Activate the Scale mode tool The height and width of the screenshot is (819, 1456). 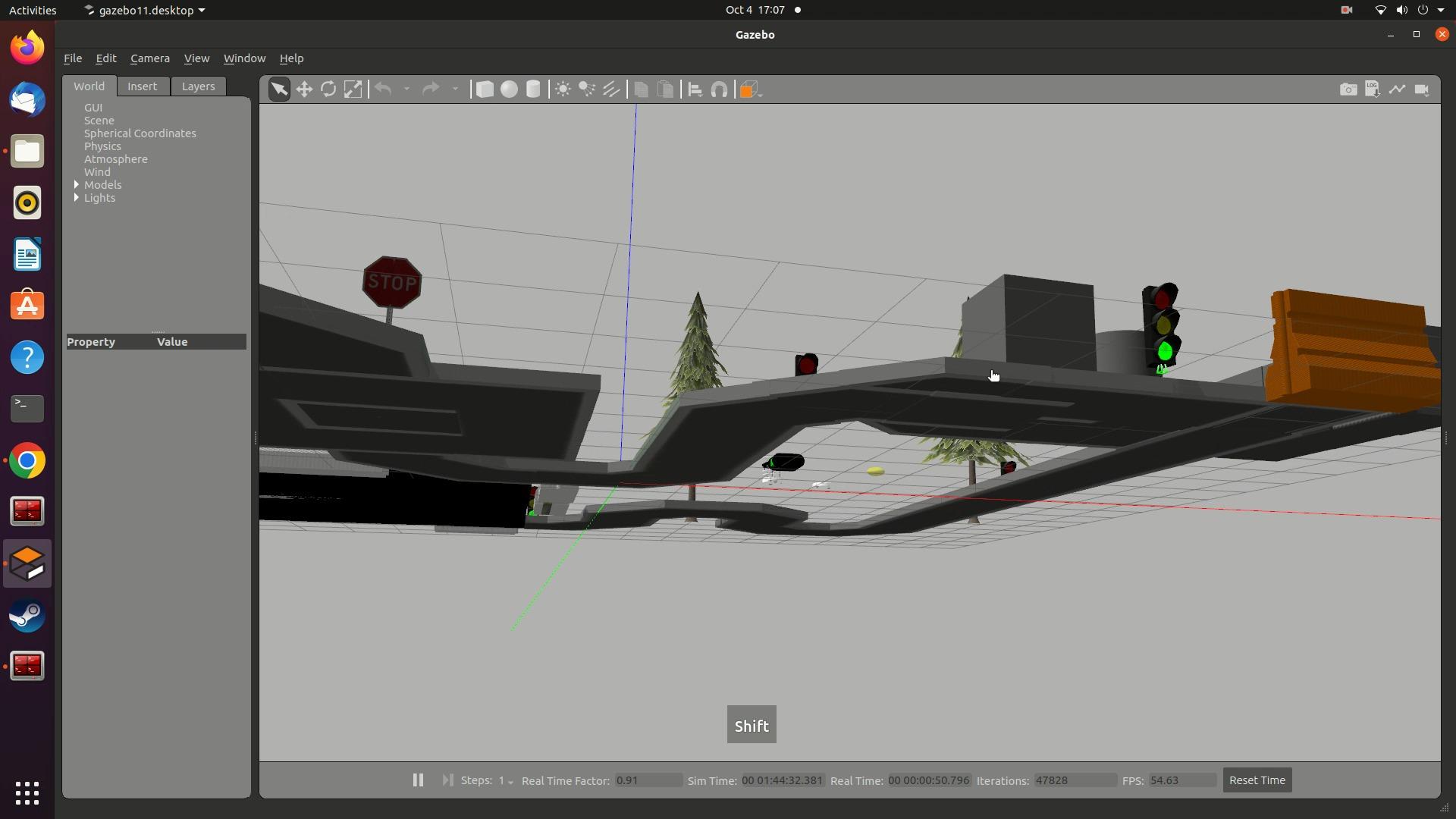click(x=353, y=89)
